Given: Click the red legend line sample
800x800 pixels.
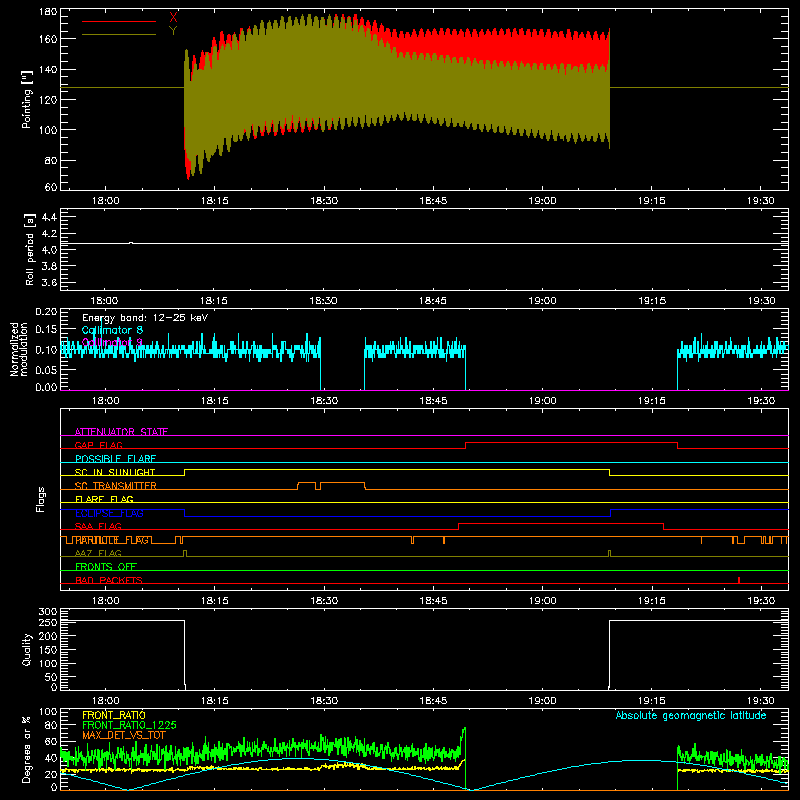Looking at the screenshot, I should 119,21.
